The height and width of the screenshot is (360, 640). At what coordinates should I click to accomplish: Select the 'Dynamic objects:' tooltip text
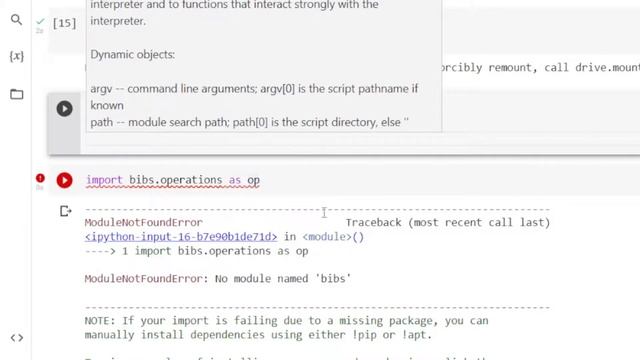coord(133,55)
